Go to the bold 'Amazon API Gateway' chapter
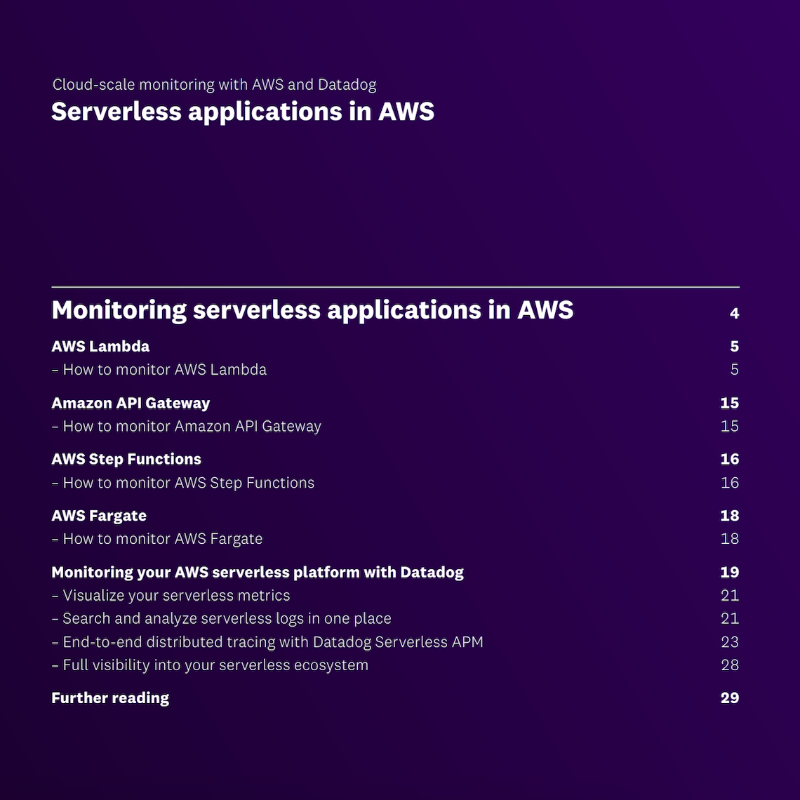 pos(131,403)
